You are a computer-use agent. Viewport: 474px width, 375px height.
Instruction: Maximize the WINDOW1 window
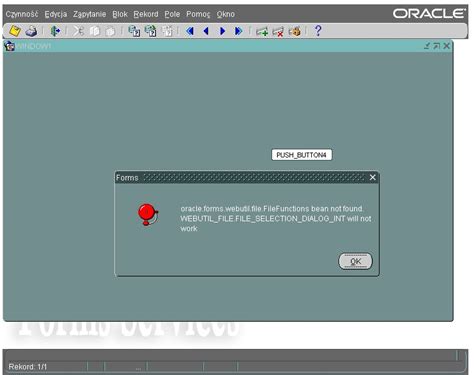click(437, 46)
